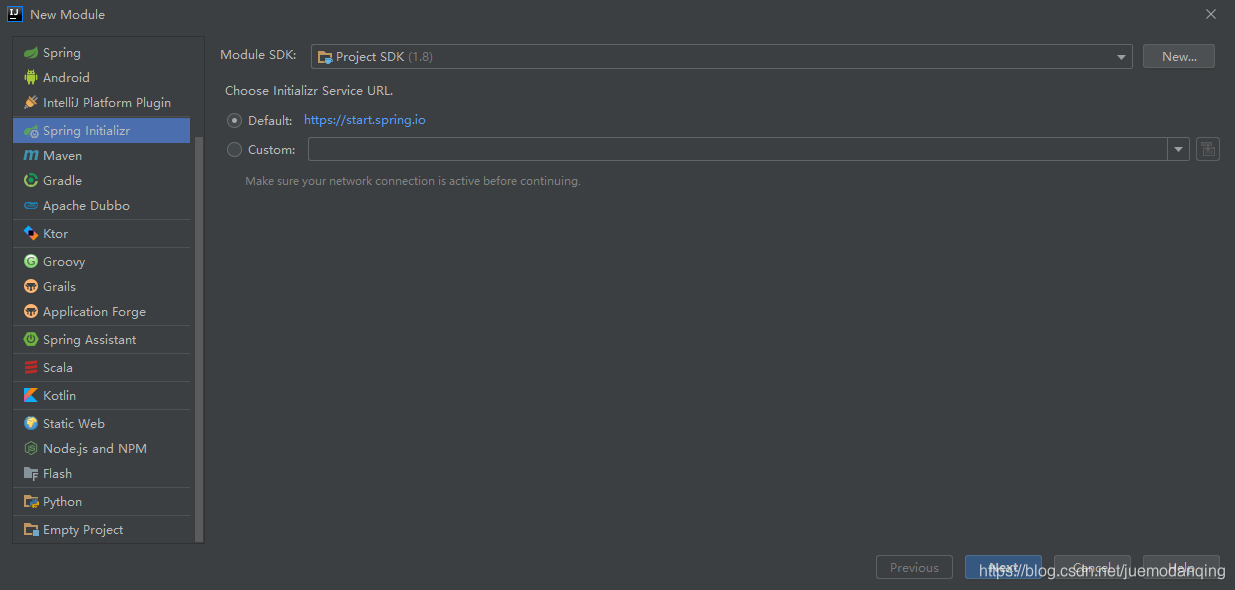Click the New... SDK button
The width and height of the screenshot is (1235, 590).
pos(1179,57)
